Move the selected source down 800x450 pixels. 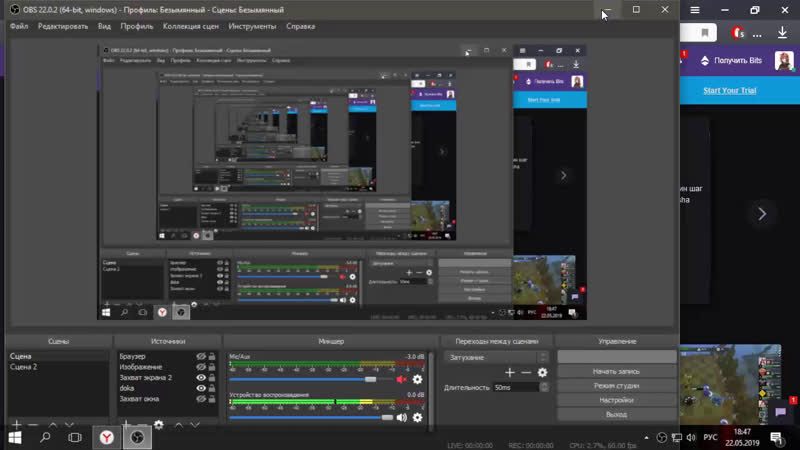[195, 424]
